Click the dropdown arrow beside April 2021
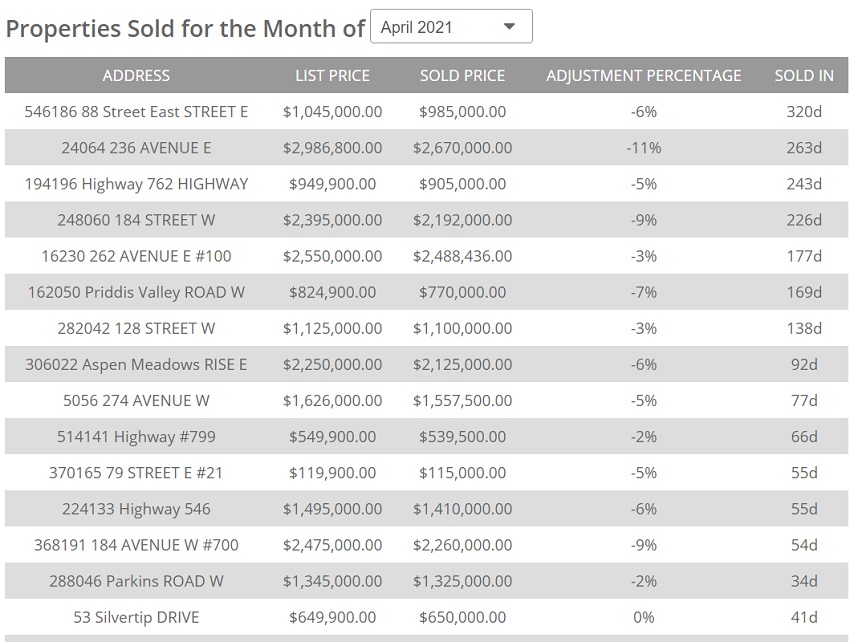Viewport: 850px width, 642px height. click(x=509, y=27)
